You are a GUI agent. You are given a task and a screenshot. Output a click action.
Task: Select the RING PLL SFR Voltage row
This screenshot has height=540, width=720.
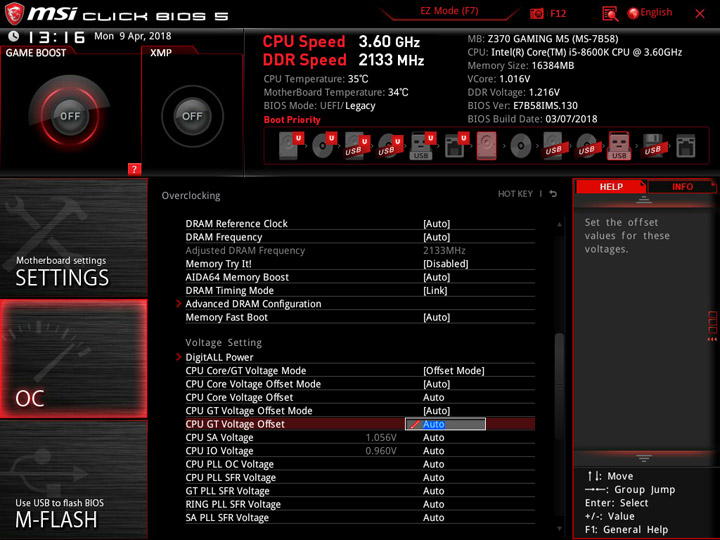click(360, 504)
